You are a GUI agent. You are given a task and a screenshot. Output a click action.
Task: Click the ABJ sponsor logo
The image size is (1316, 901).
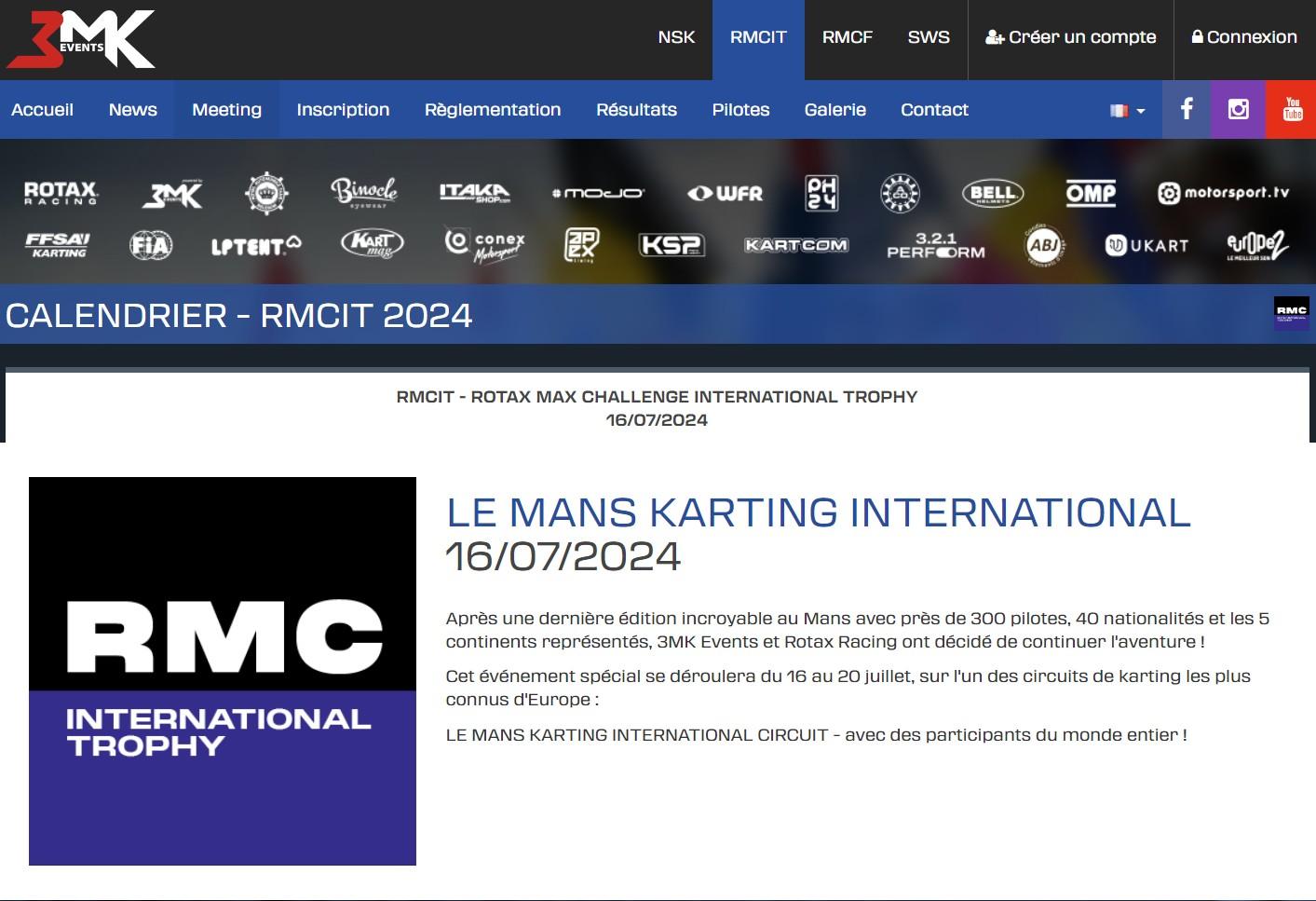1044,245
